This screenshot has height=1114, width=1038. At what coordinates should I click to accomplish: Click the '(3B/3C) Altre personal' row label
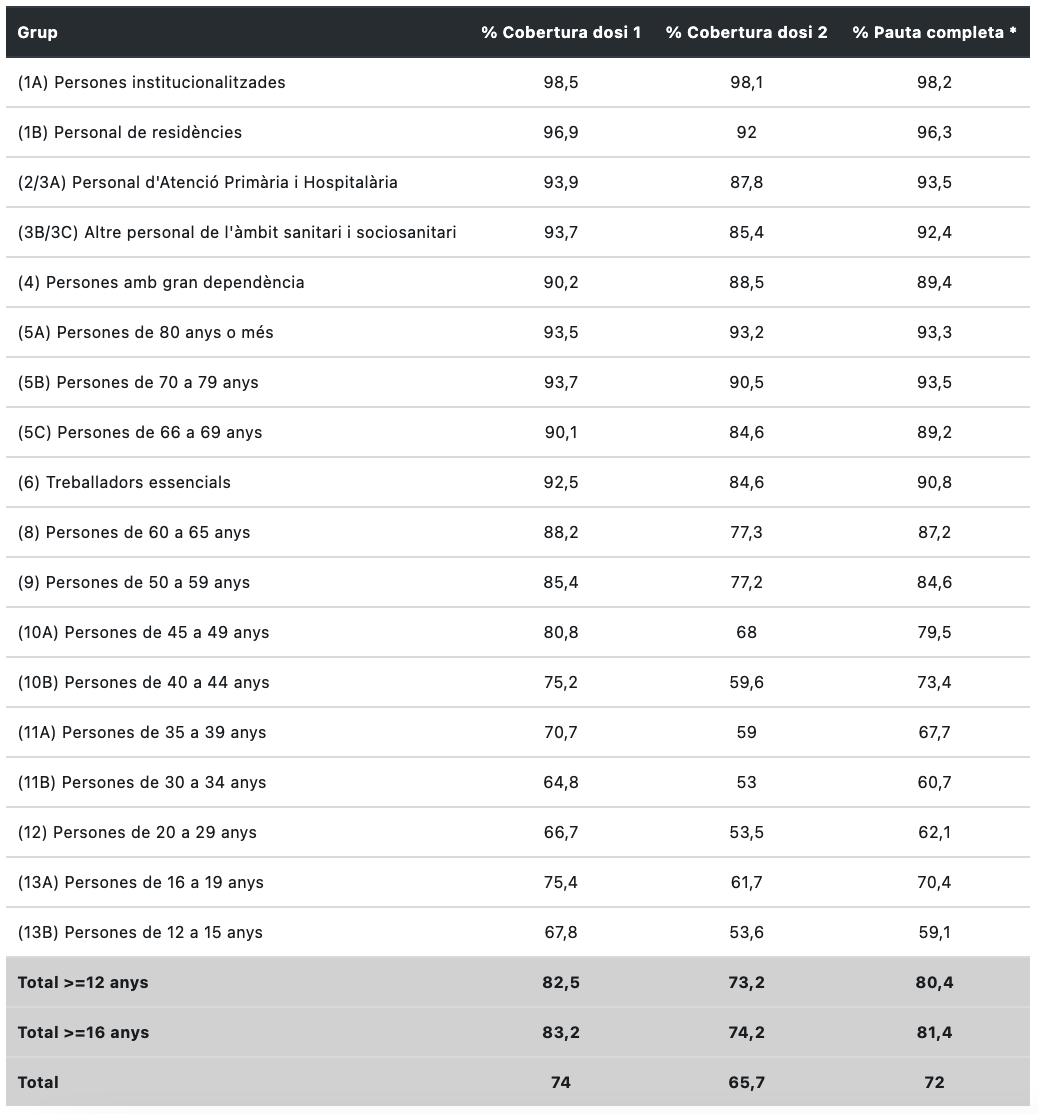click(x=237, y=233)
